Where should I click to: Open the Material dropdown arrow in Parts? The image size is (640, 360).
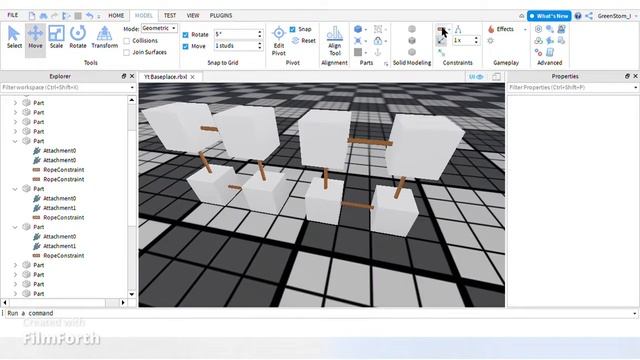[366, 41]
